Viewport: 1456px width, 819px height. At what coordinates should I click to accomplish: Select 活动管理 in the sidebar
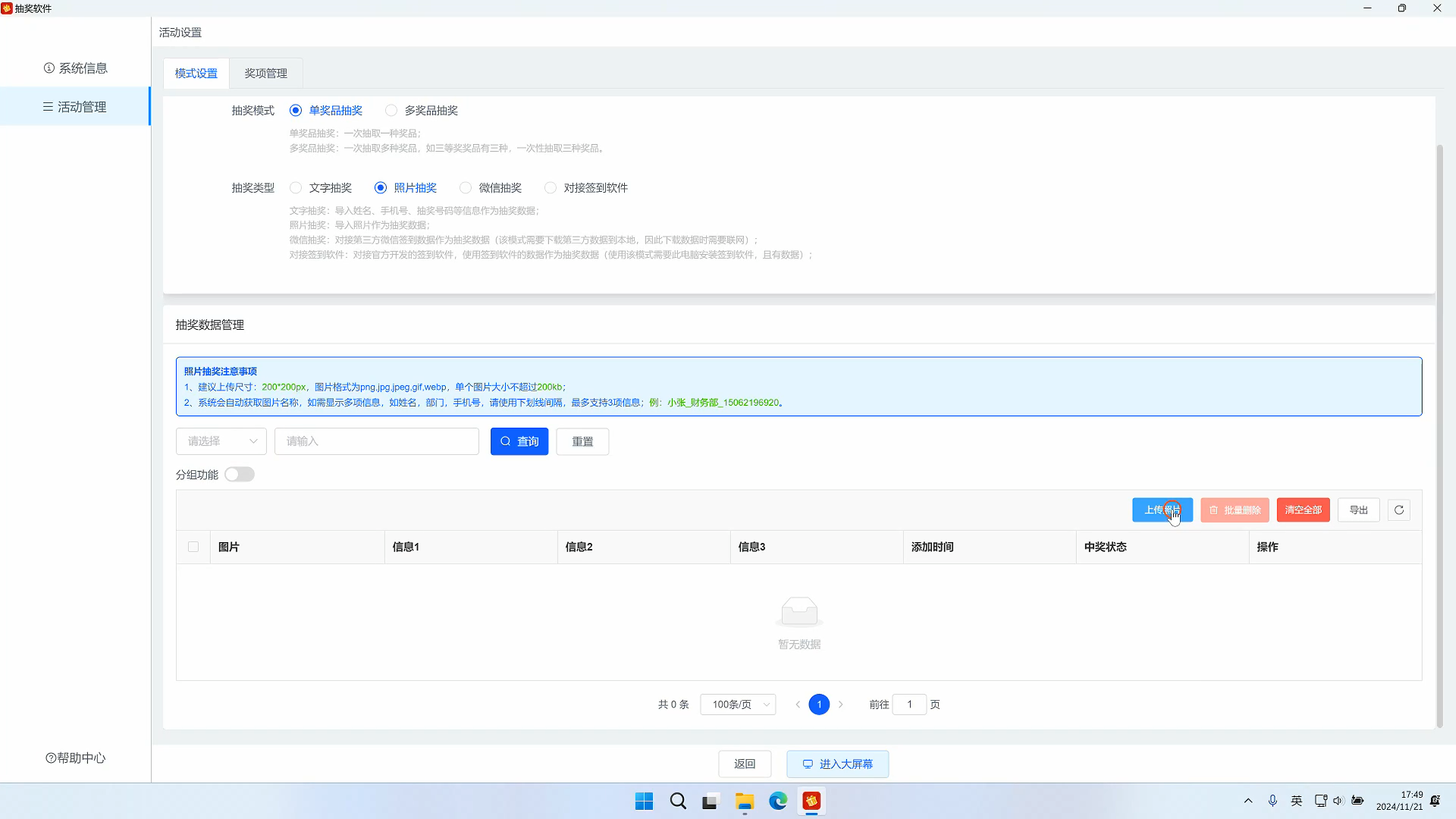pyautogui.click(x=75, y=107)
